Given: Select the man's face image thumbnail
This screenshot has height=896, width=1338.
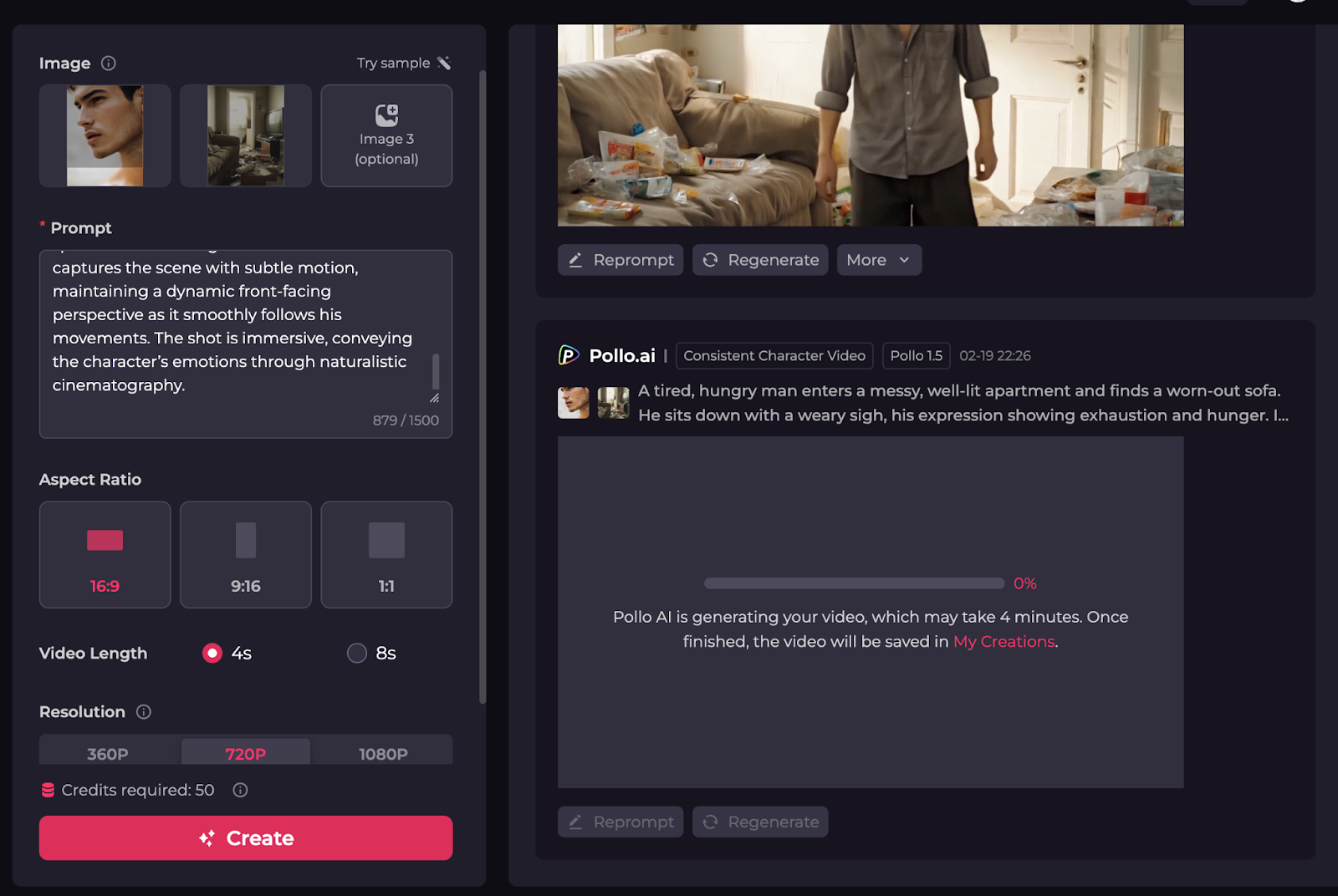Looking at the screenshot, I should pos(105,135).
